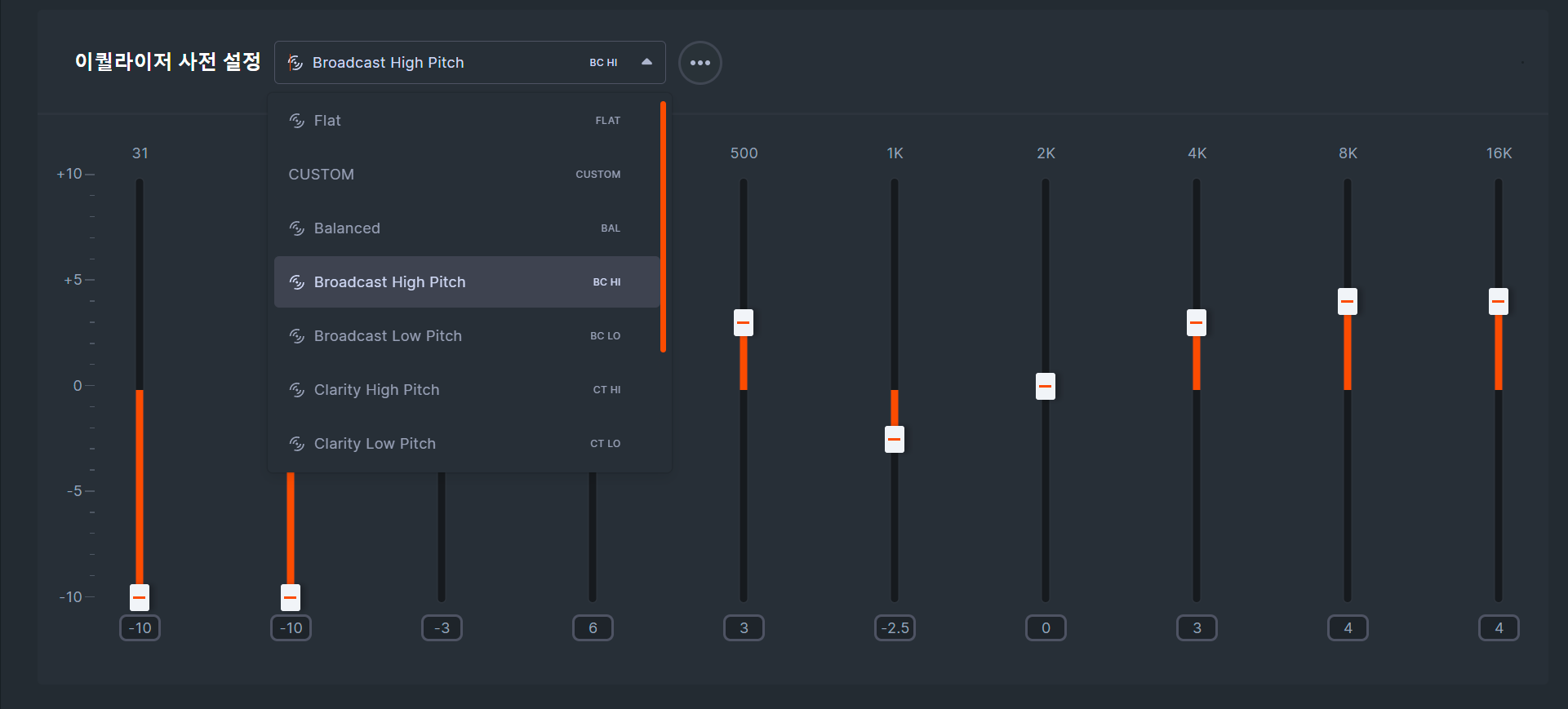Pick Broadcast High Pitch in the list
Screen dimensions: 1568x709
pos(466,282)
